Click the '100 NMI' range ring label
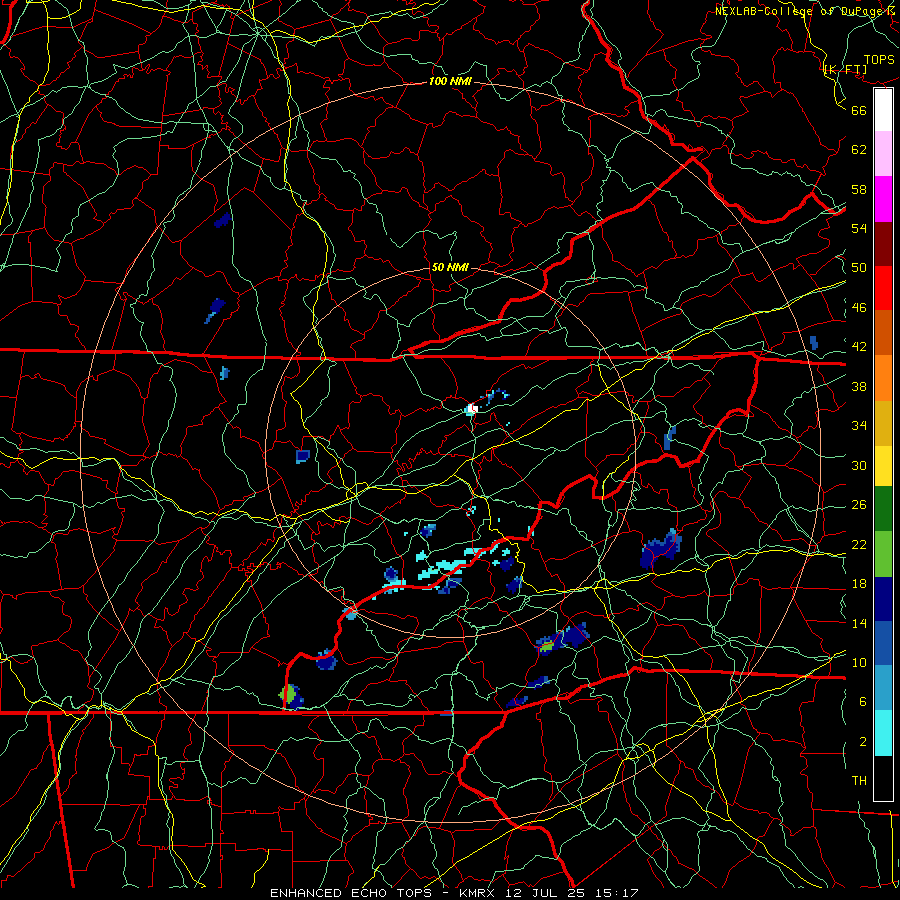 click(x=450, y=81)
